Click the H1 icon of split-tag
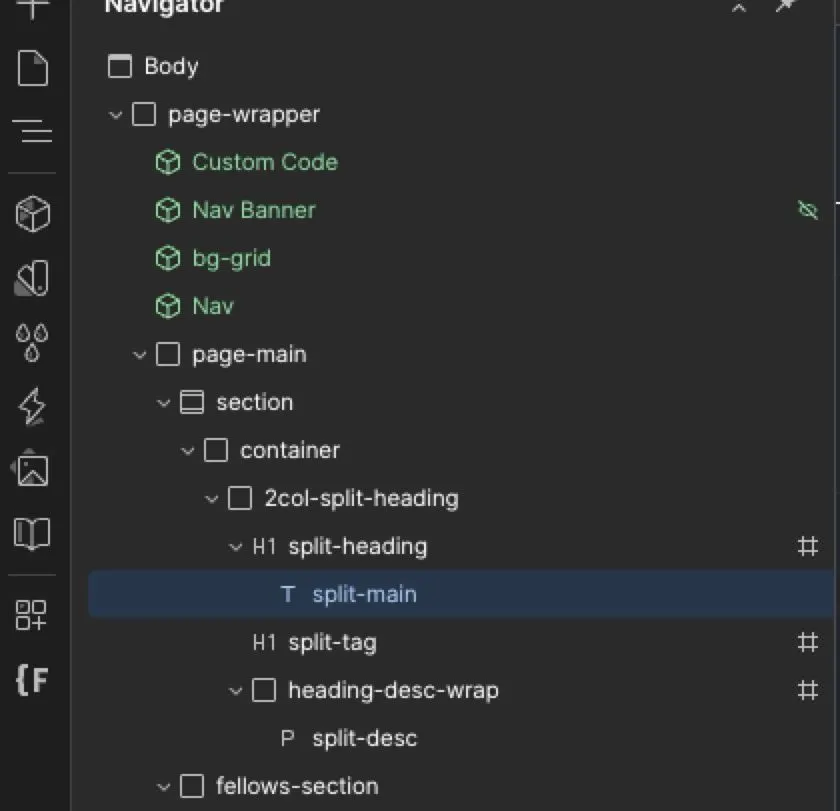Image resolution: width=840 pixels, height=811 pixels. pyautogui.click(x=264, y=642)
